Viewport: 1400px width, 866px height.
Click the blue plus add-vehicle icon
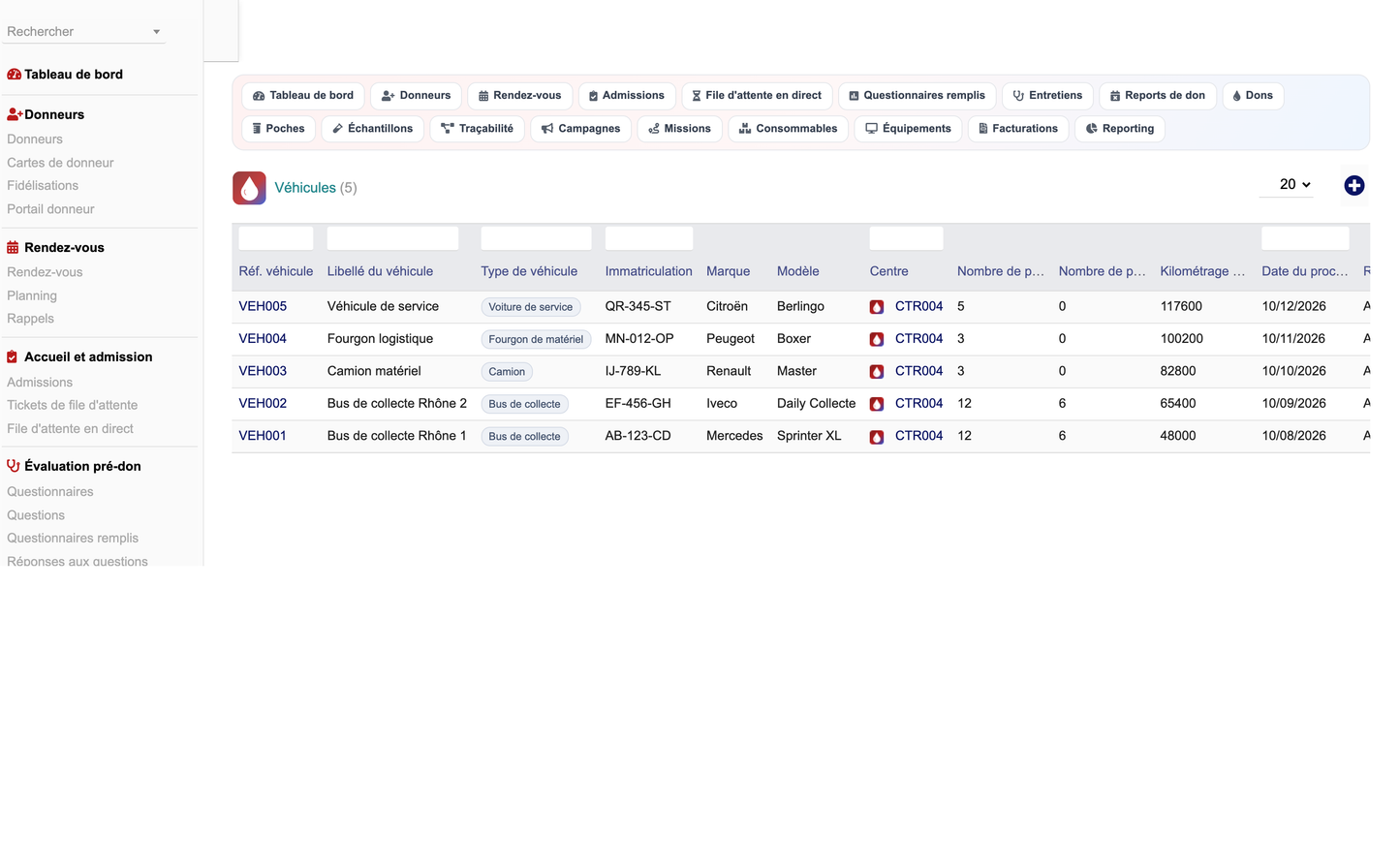pyautogui.click(x=1353, y=185)
